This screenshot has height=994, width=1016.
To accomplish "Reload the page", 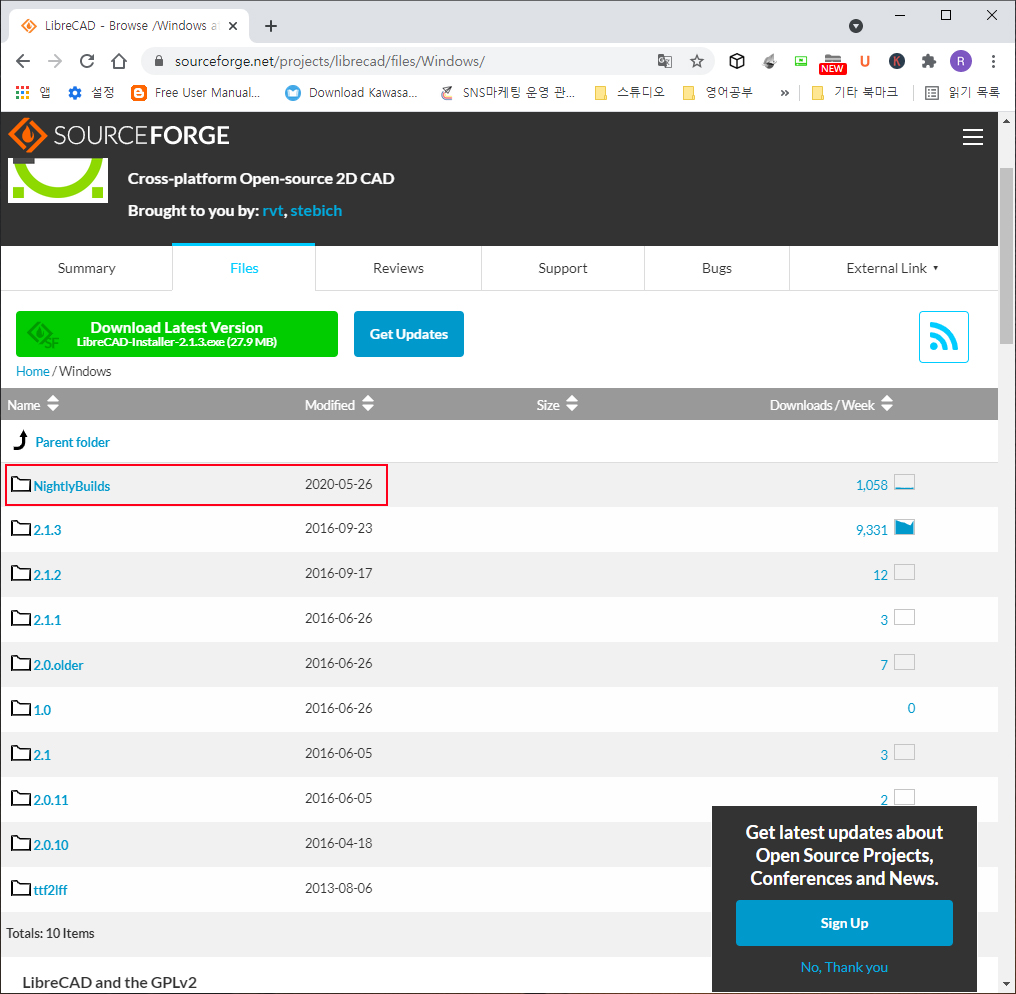I will 87,61.
